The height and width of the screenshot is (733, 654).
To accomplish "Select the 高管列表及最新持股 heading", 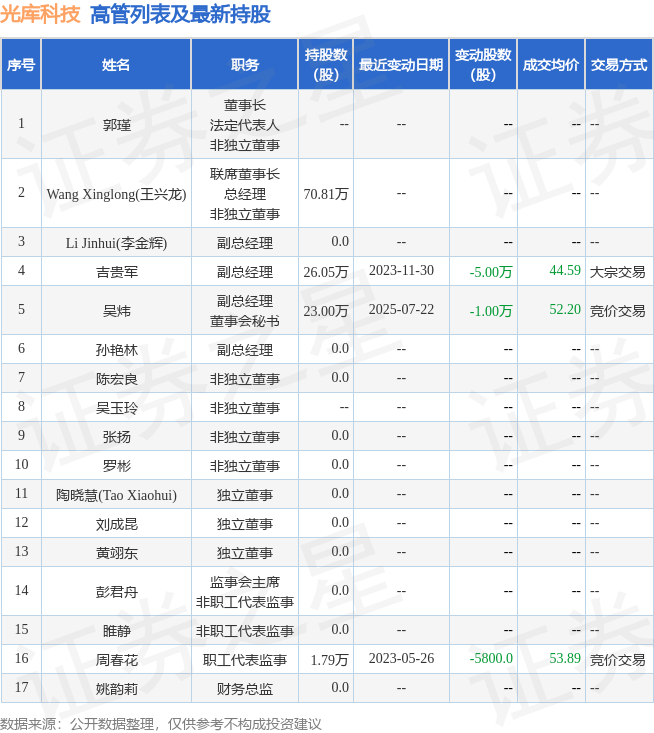I will click(180, 14).
